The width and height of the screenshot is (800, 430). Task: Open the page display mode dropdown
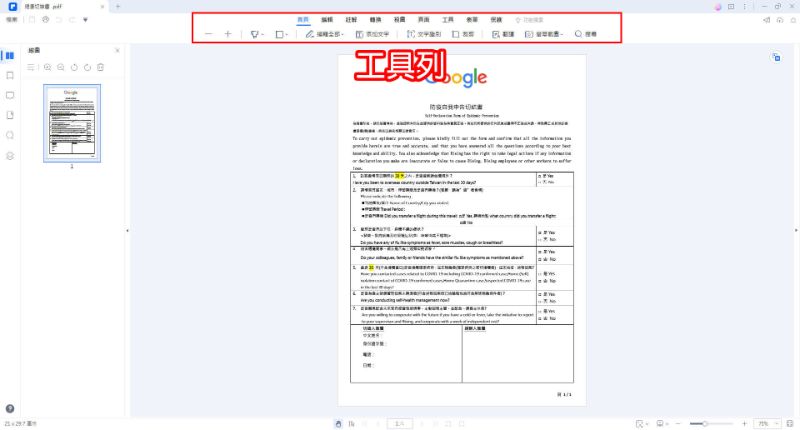click(x=662, y=424)
